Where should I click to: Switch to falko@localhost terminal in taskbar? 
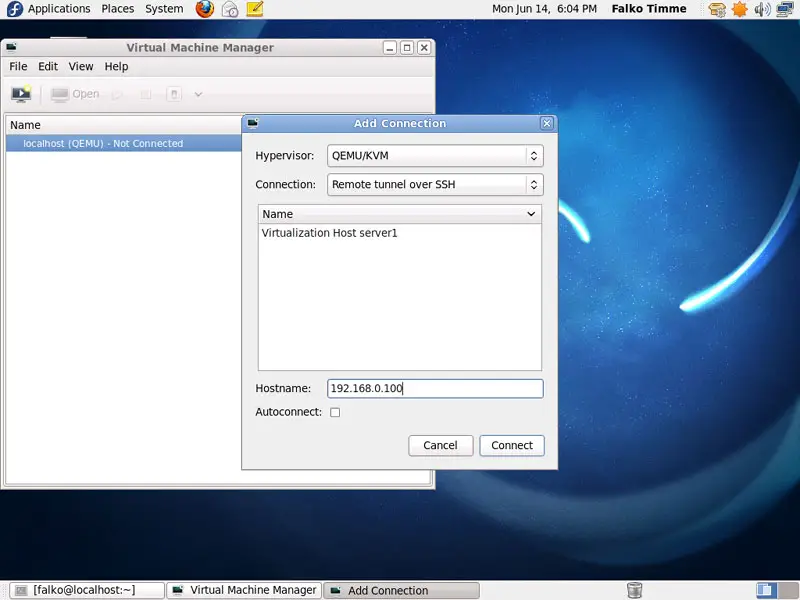87,590
